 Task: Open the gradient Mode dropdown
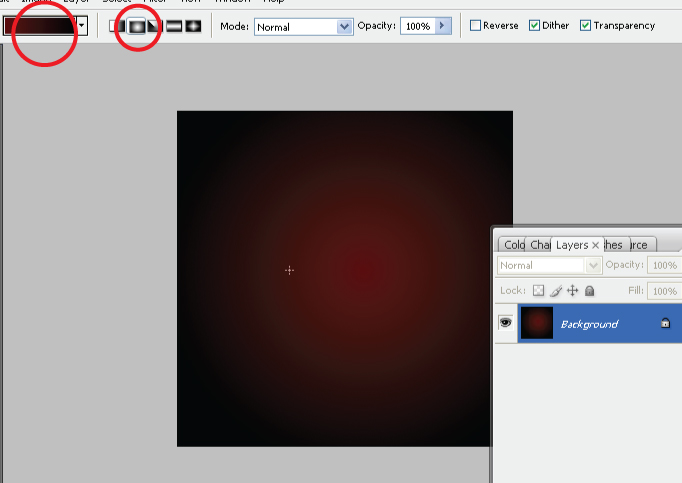(x=304, y=27)
